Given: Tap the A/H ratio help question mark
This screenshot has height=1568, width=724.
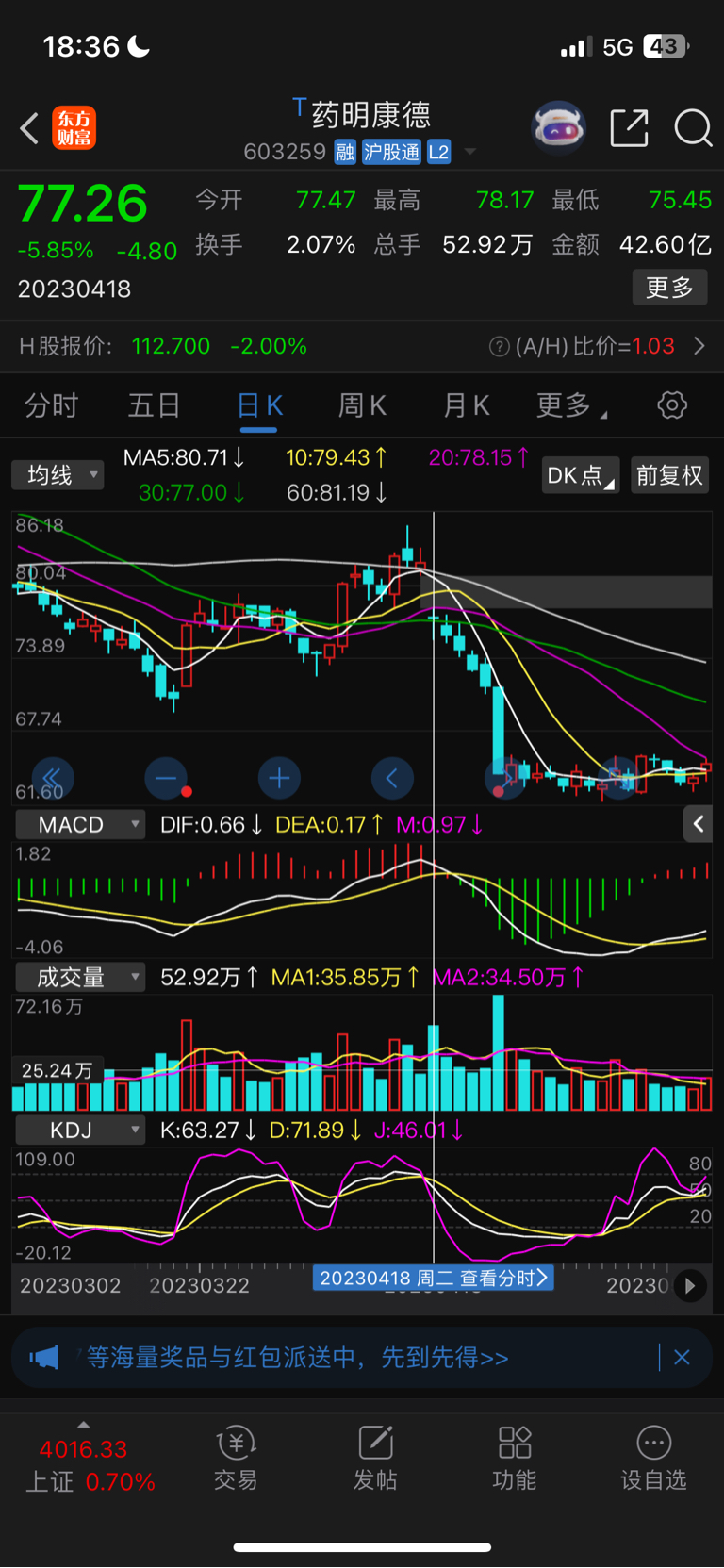Looking at the screenshot, I should click(500, 347).
